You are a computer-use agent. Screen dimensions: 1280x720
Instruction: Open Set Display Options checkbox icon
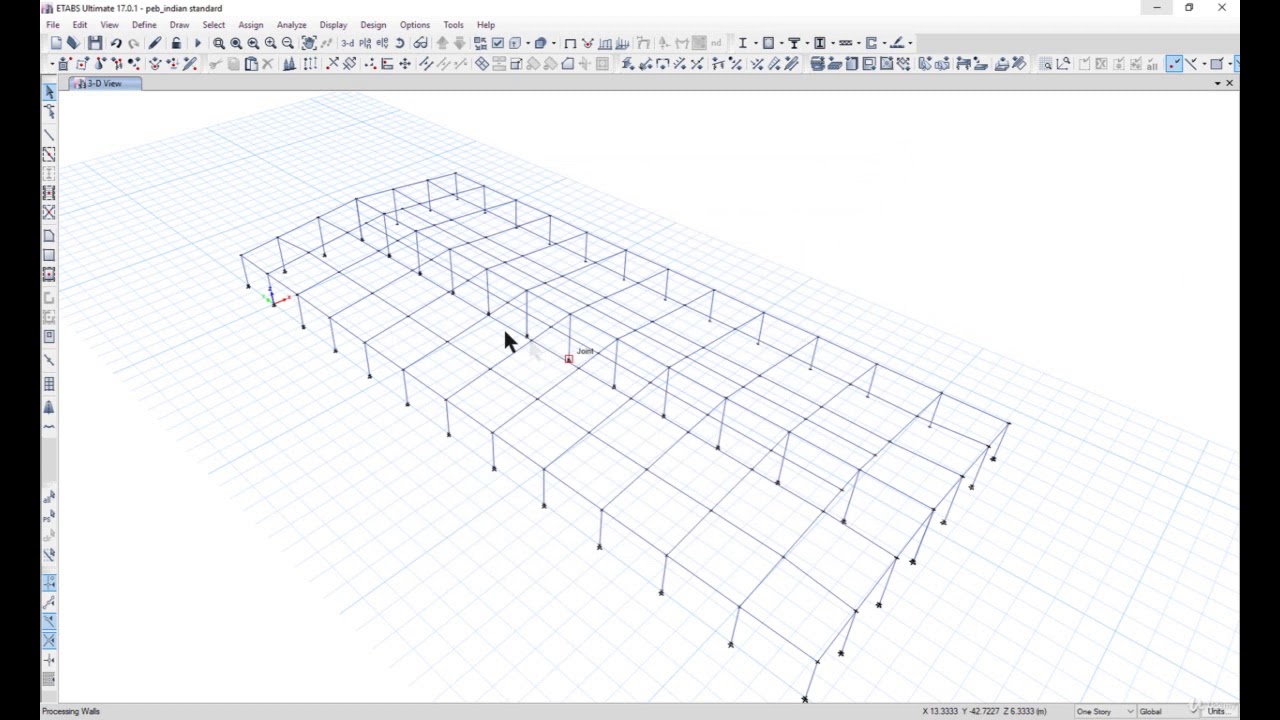tap(497, 43)
